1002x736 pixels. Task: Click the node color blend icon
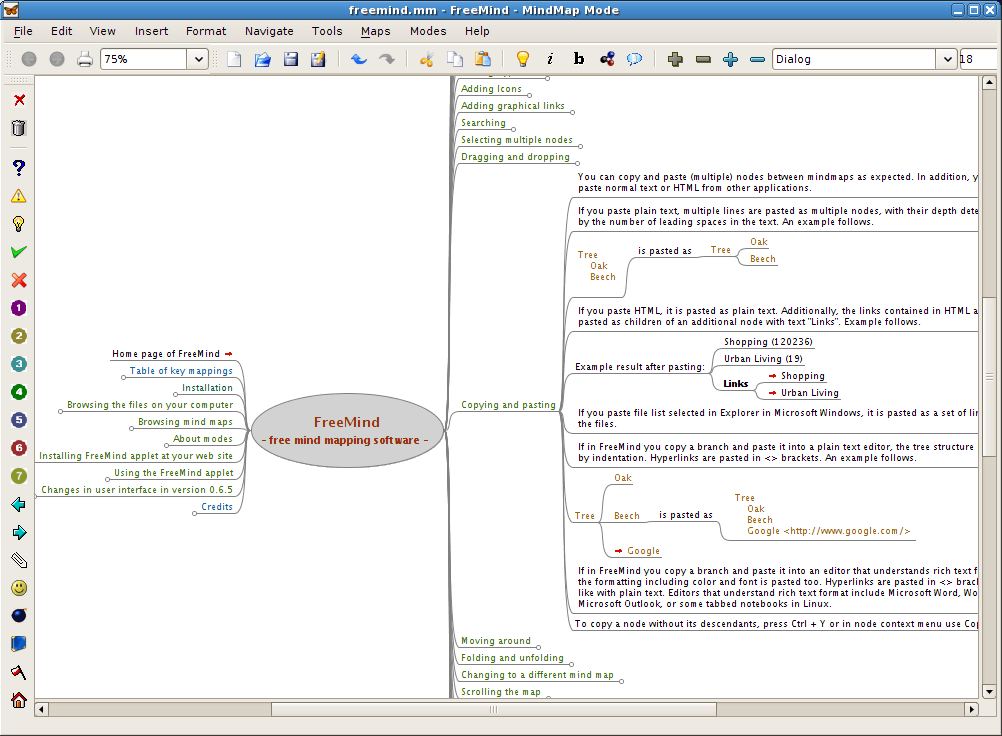coord(606,59)
